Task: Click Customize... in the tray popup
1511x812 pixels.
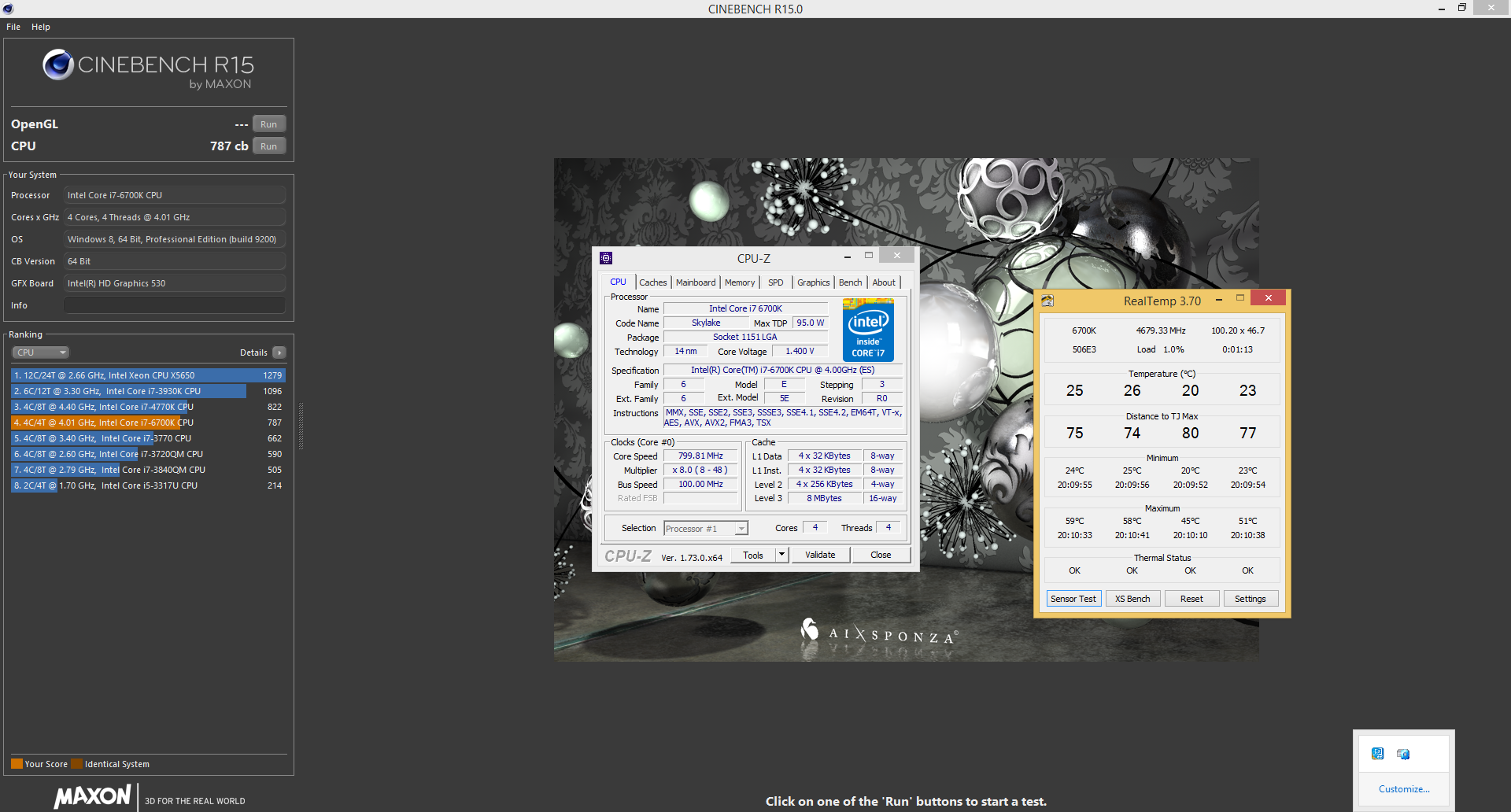Action: point(1404,789)
